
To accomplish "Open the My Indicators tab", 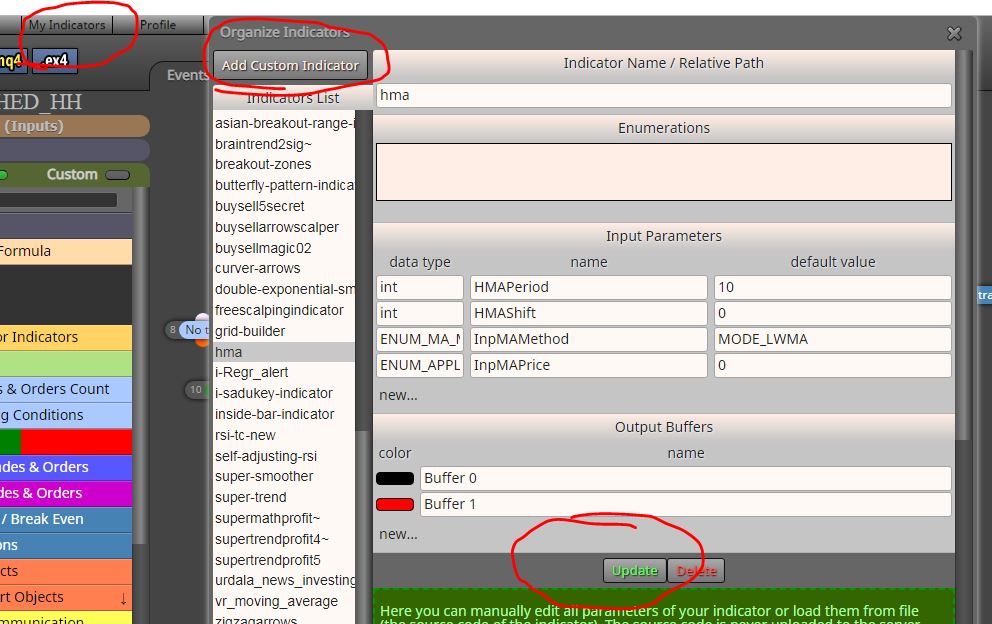I will 67,25.
